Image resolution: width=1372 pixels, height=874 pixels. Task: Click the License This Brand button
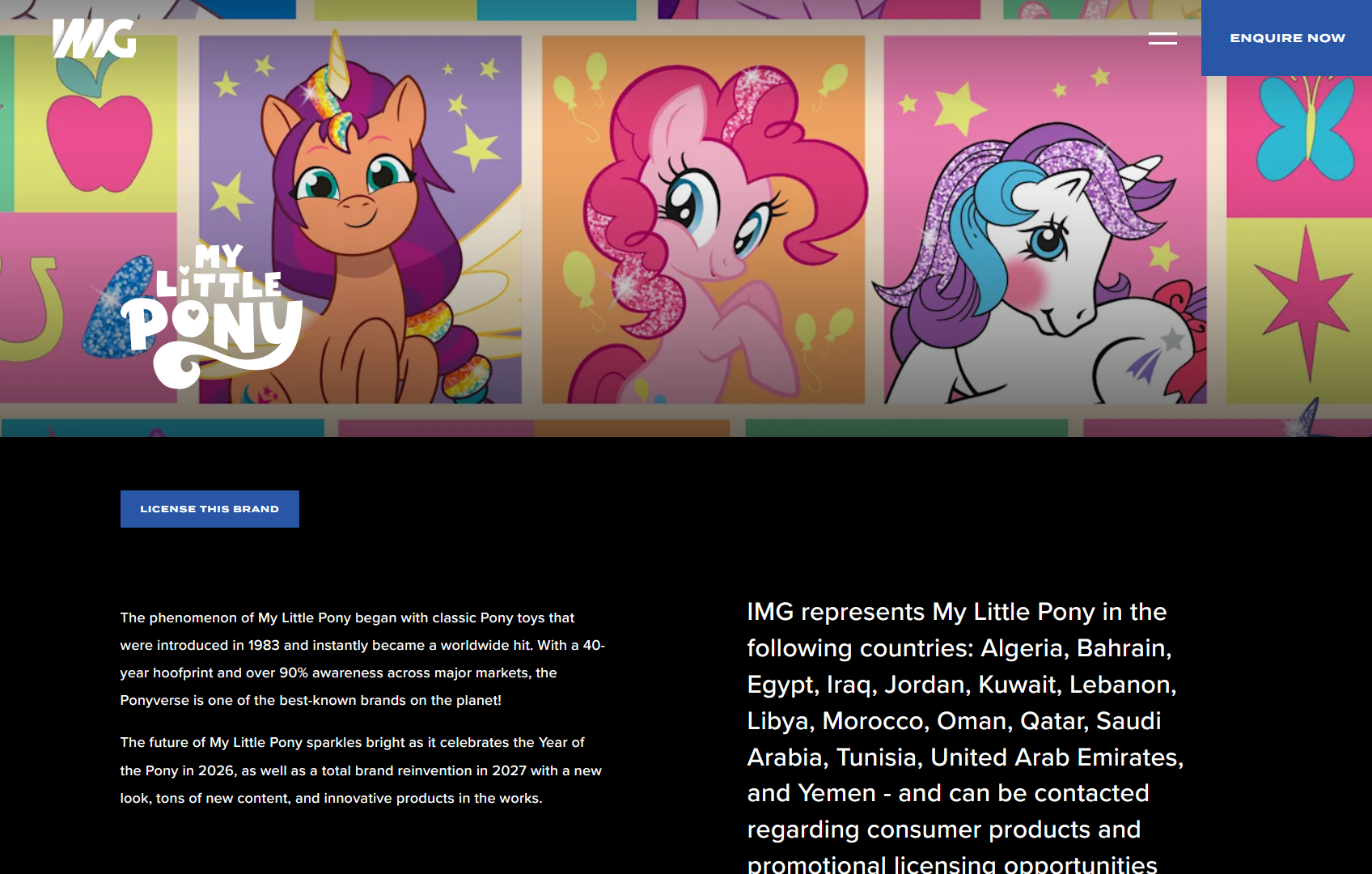click(x=210, y=509)
